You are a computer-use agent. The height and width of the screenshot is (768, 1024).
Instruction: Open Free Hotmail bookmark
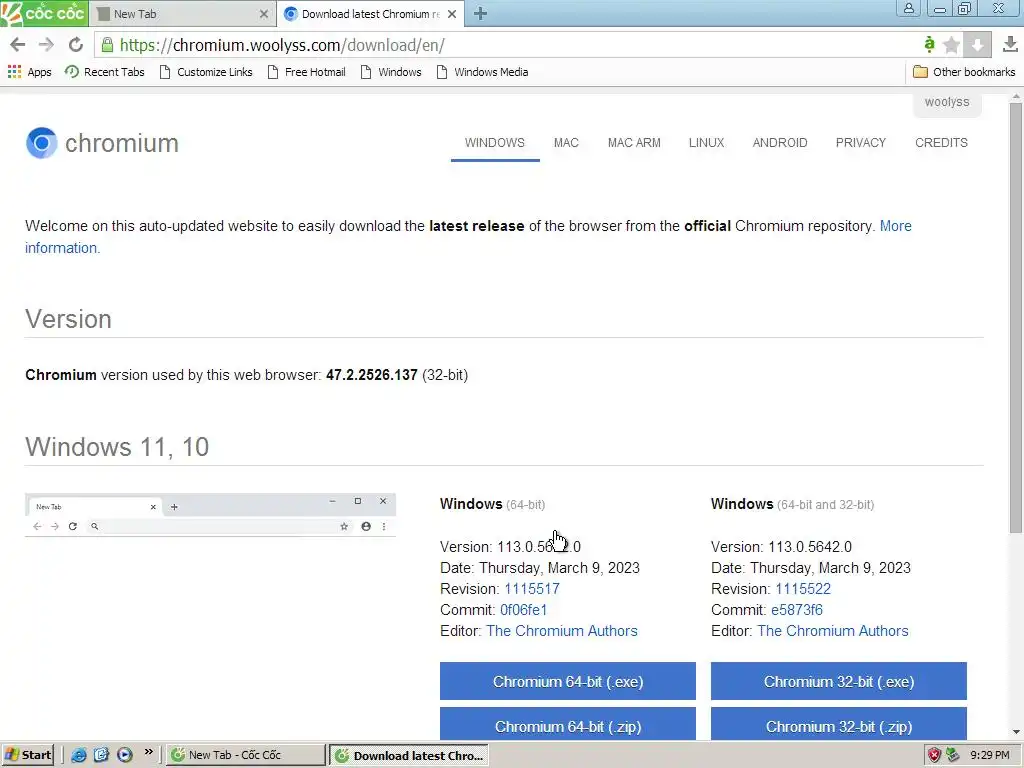(x=306, y=72)
